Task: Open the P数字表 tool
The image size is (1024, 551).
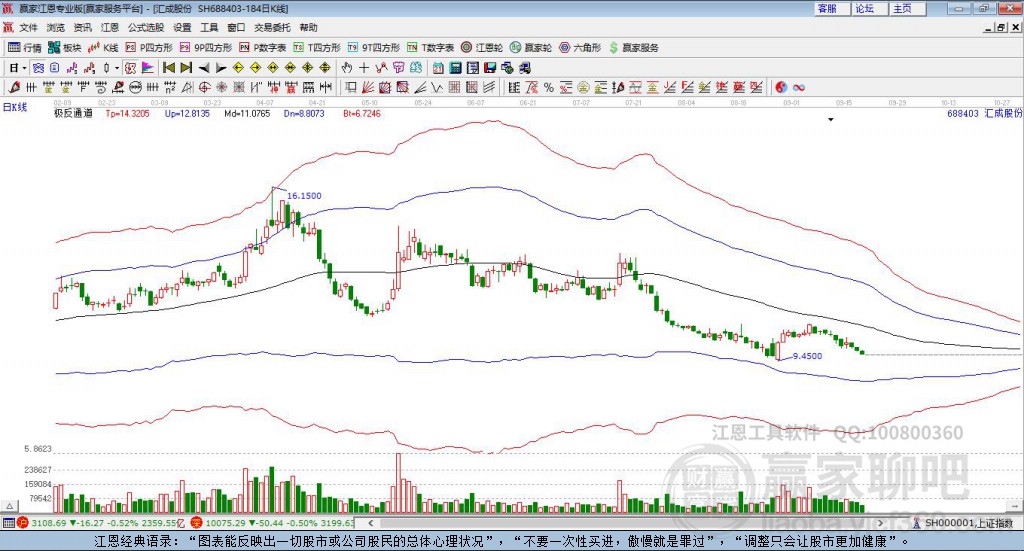Action: point(263,48)
